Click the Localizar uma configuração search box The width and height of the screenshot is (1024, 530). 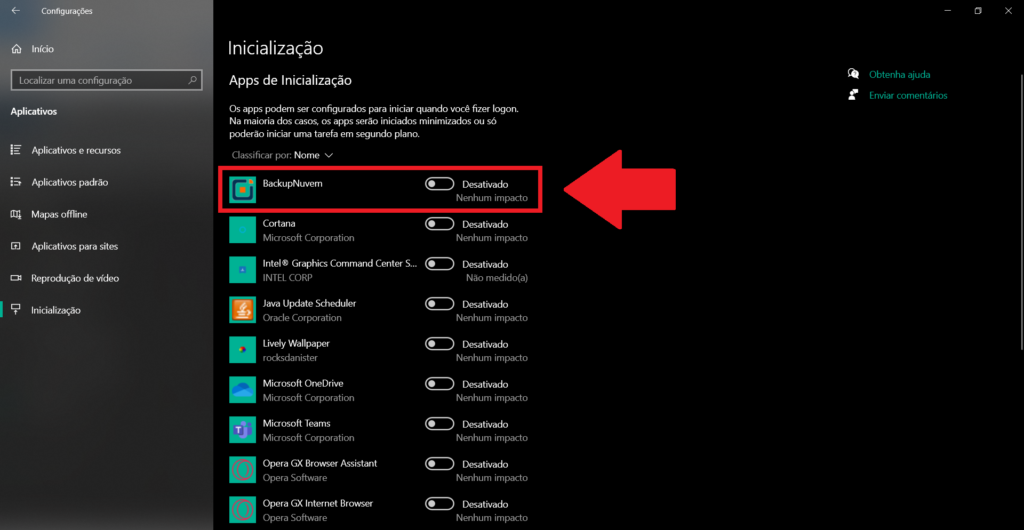[x=106, y=80]
